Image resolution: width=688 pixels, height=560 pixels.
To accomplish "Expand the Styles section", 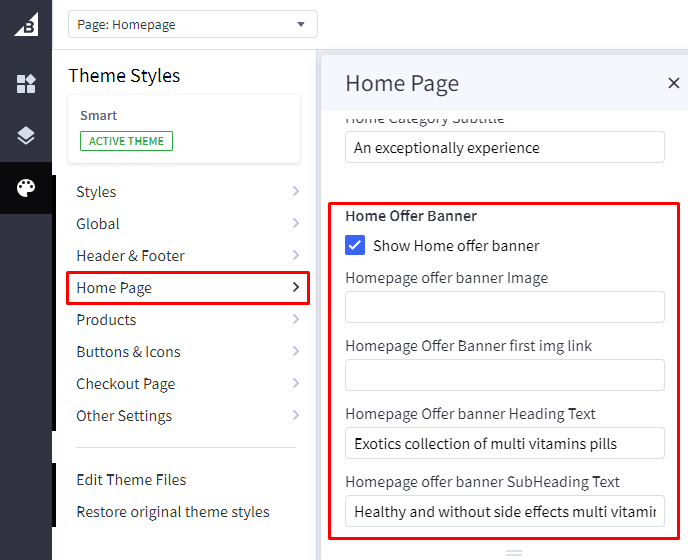I will pyautogui.click(x=187, y=192).
